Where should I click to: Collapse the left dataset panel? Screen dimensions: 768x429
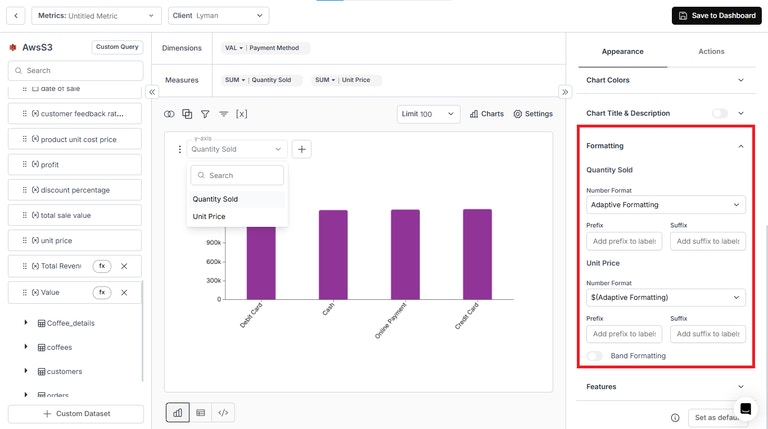(x=152, y=92)
